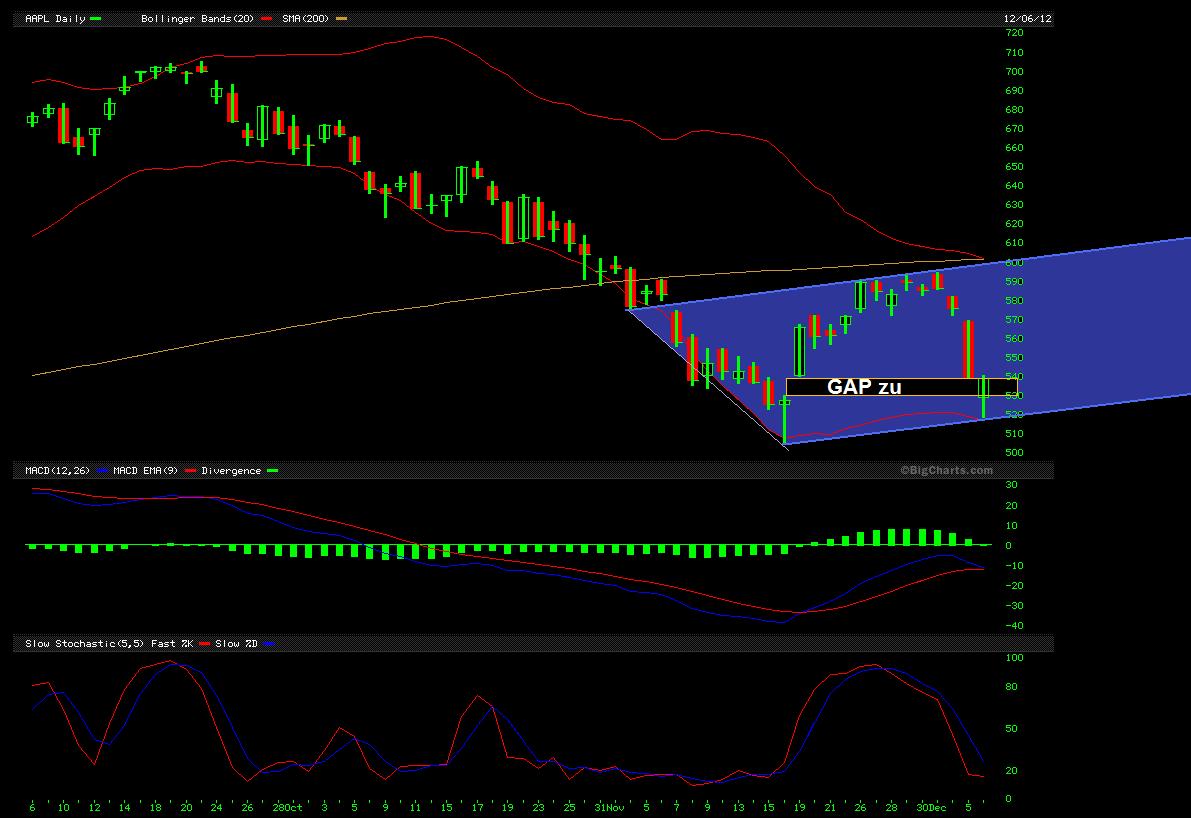
Task: Select the Bollinger Bands(20) legend label
Action: tap(197, 18)
